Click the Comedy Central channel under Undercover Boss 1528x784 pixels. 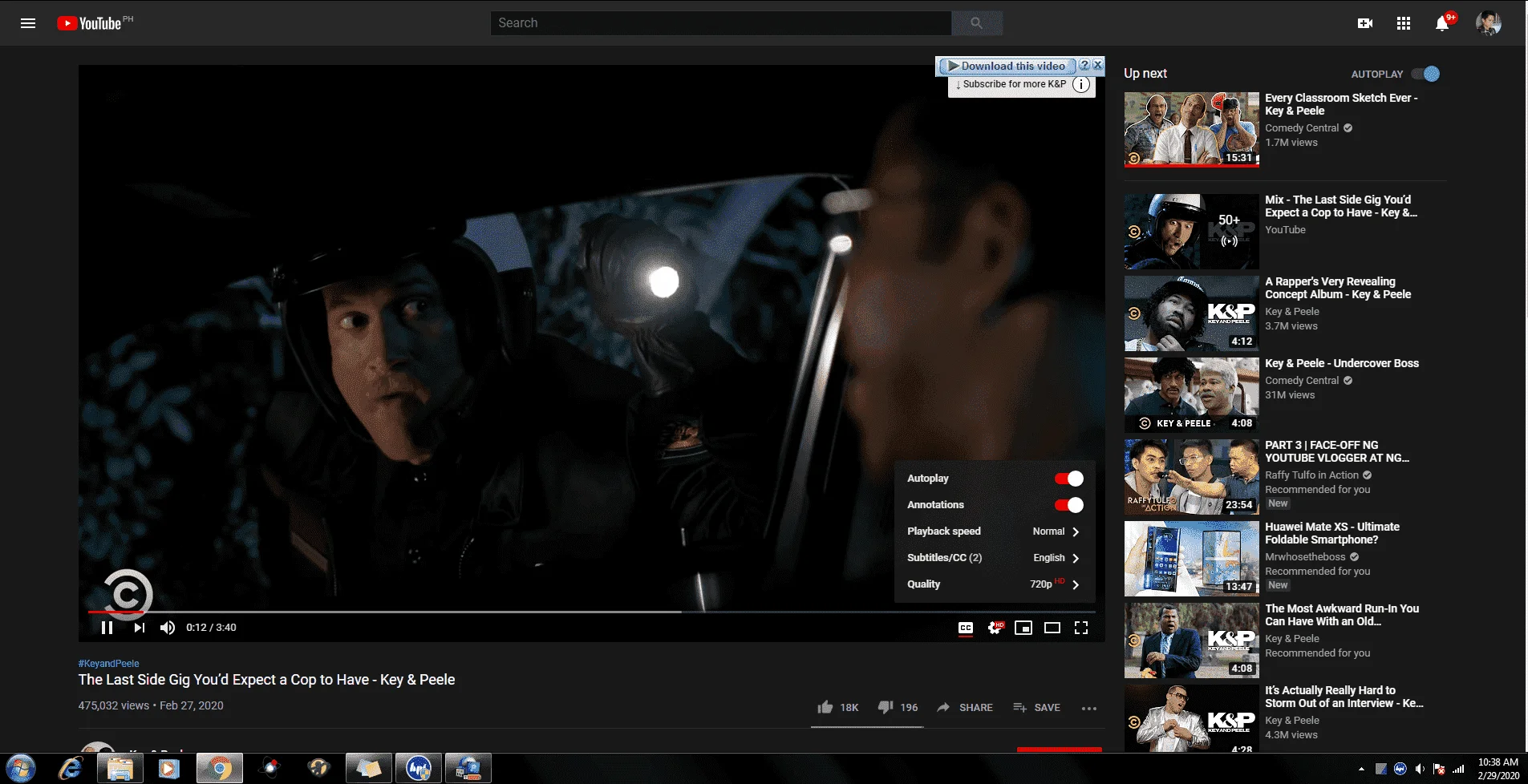[x=1302, y=381]
